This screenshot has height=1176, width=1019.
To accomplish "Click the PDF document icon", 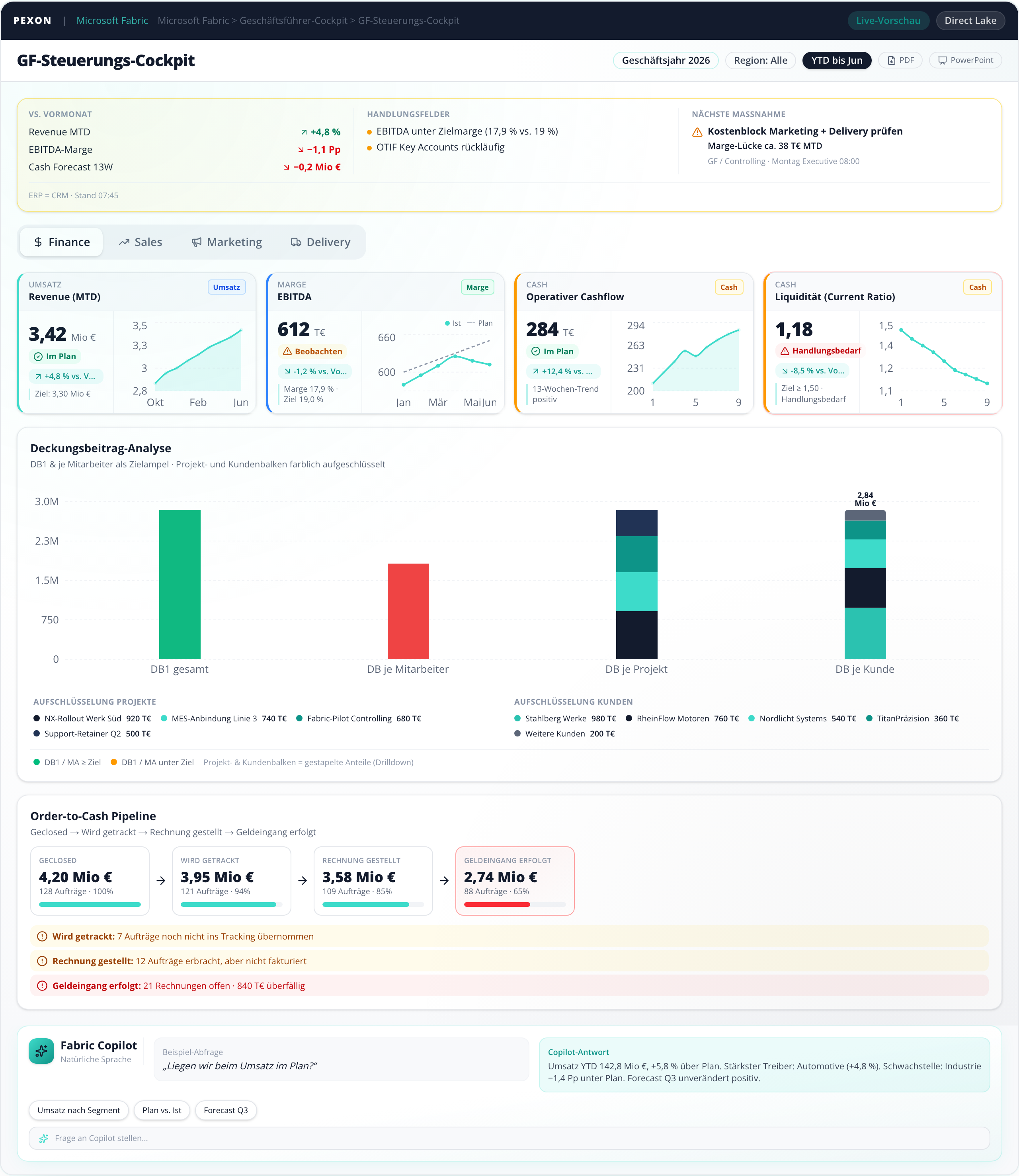I will pyautogui.click(x=892, y=60).
